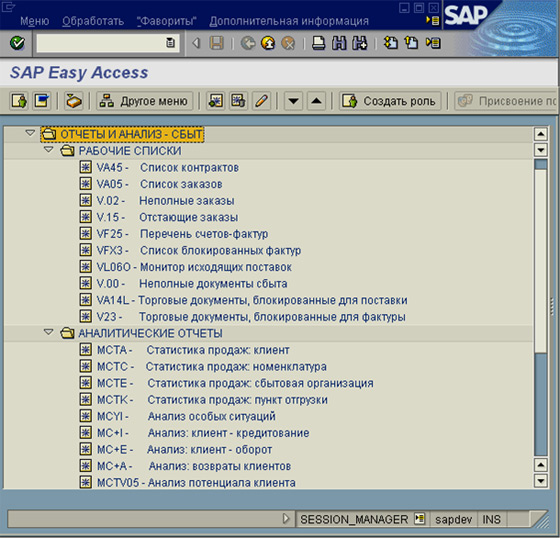Click the Создать роль button
560x538 pixels.
tap(390, 101)
